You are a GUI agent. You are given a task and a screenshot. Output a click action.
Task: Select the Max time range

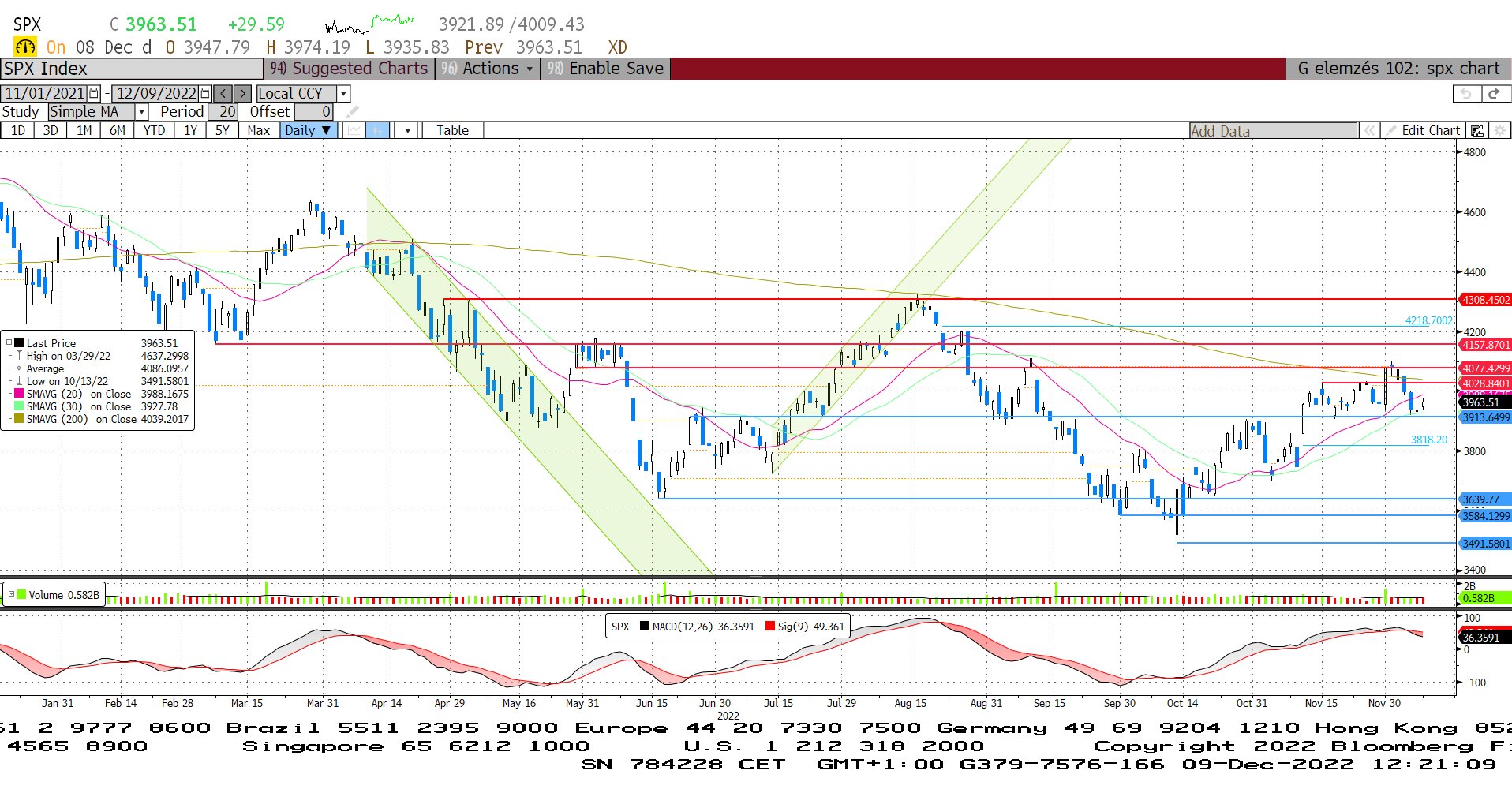click(258, 130)
